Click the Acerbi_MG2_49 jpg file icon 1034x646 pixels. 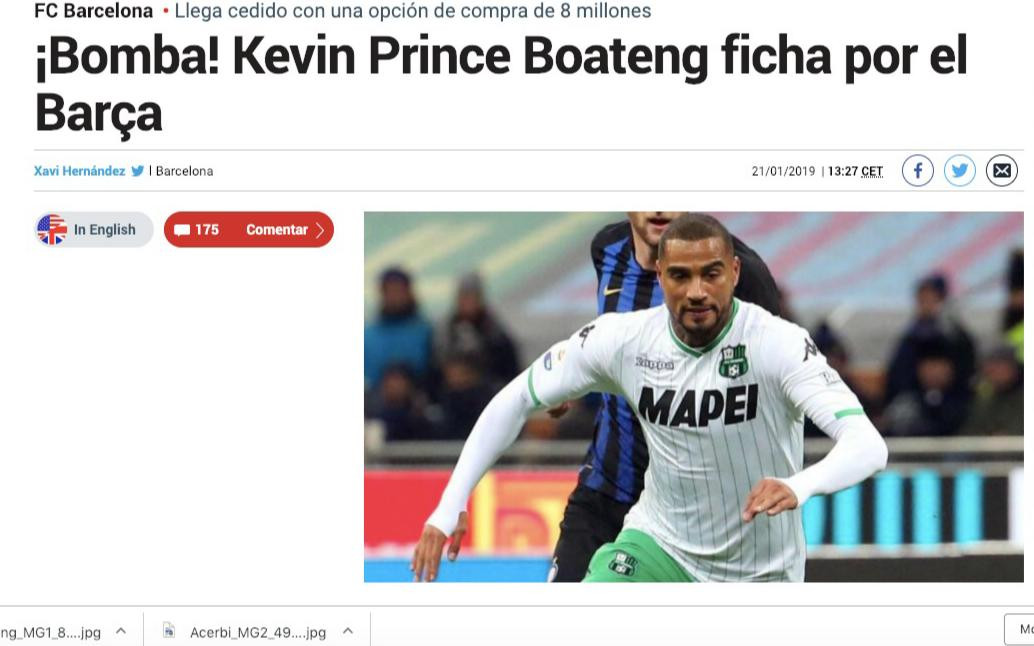tap(169, 631)
